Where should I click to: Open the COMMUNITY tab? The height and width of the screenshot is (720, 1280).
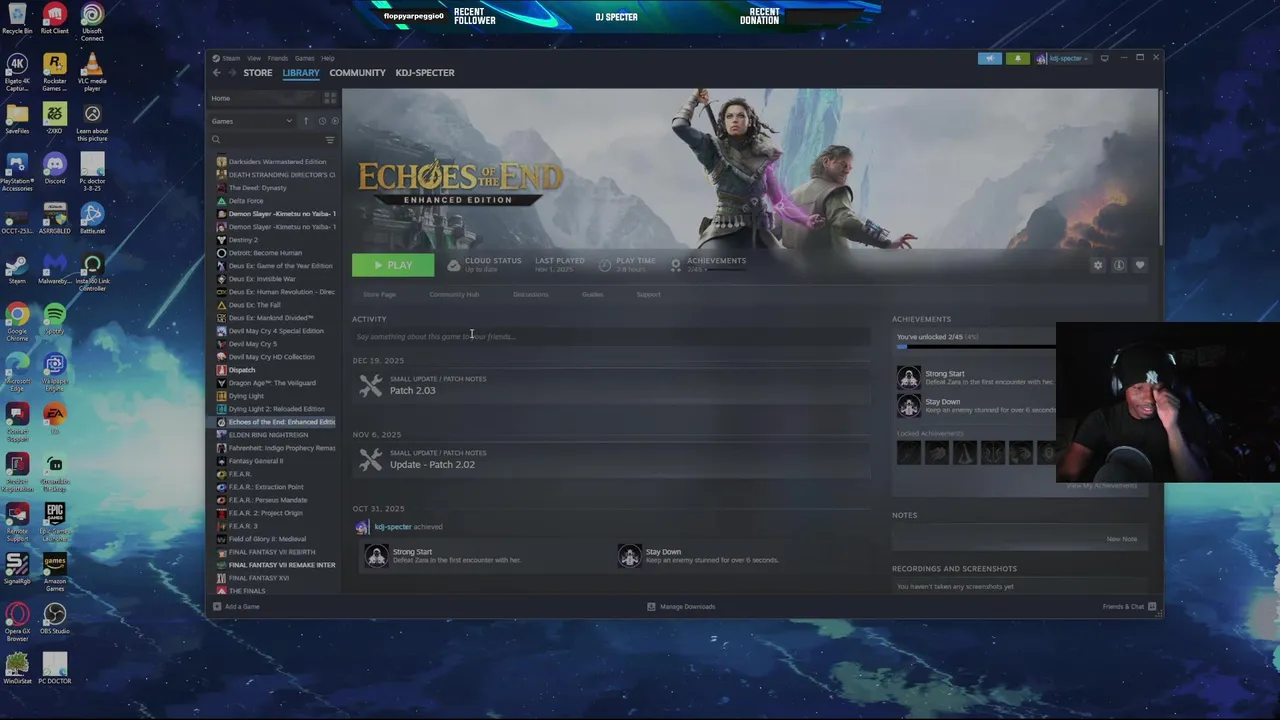(x=357, y=72)
